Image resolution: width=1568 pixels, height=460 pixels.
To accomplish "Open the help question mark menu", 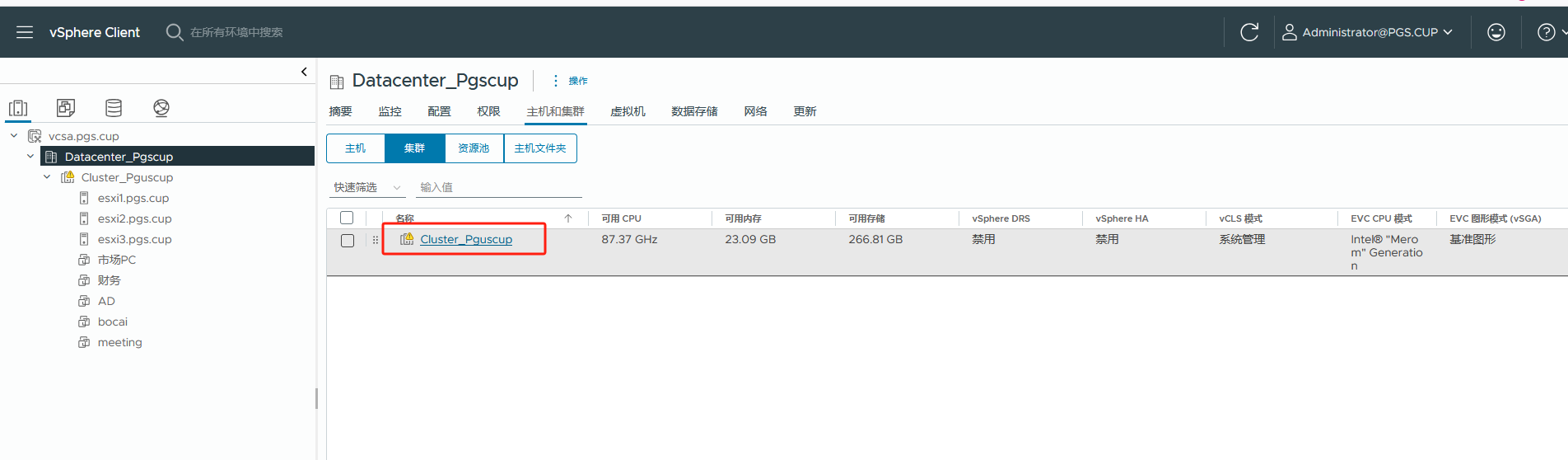I will [1547, 32].
